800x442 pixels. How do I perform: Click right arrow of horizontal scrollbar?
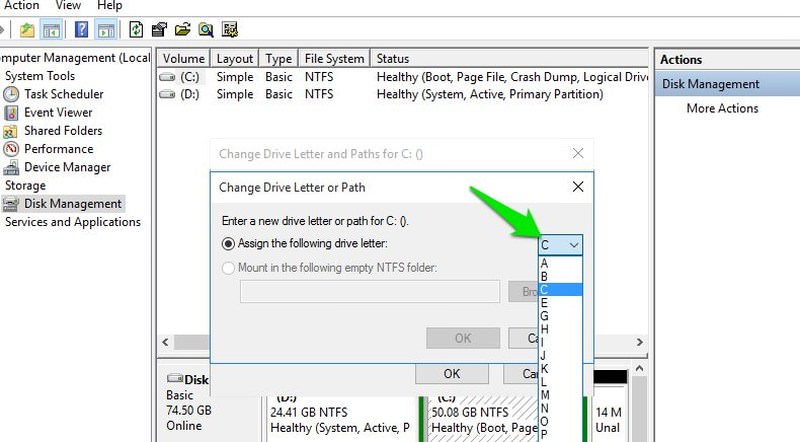[640, 342]
